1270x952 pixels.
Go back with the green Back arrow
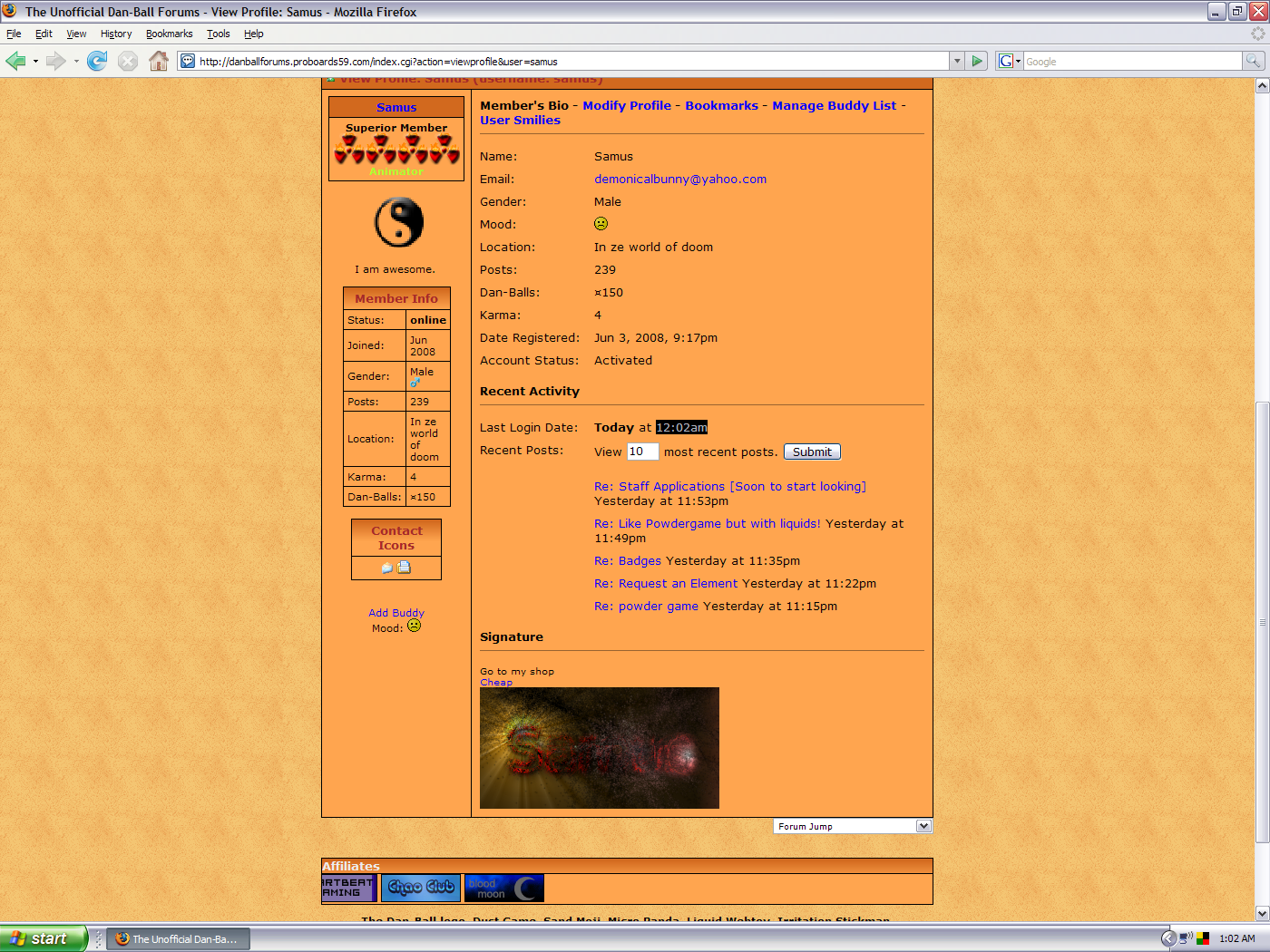pyautogui.click(x=15, y=61)
